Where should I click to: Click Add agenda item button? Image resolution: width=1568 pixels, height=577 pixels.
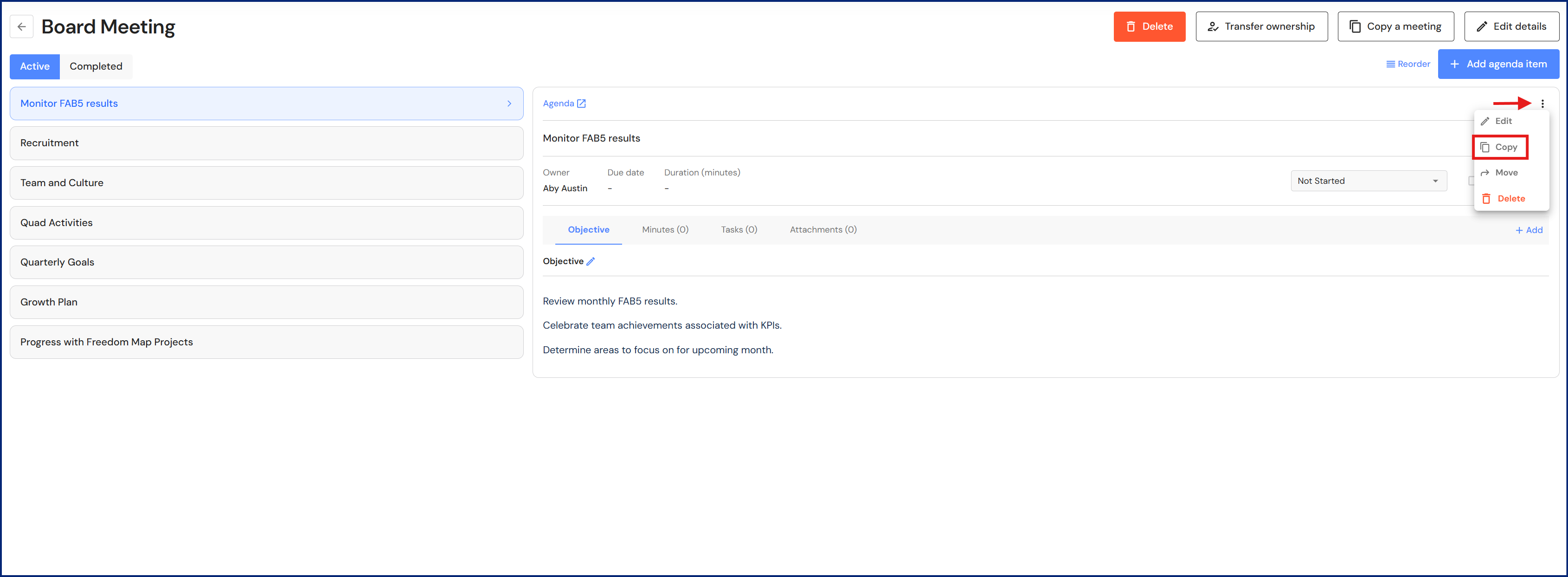1497,64
